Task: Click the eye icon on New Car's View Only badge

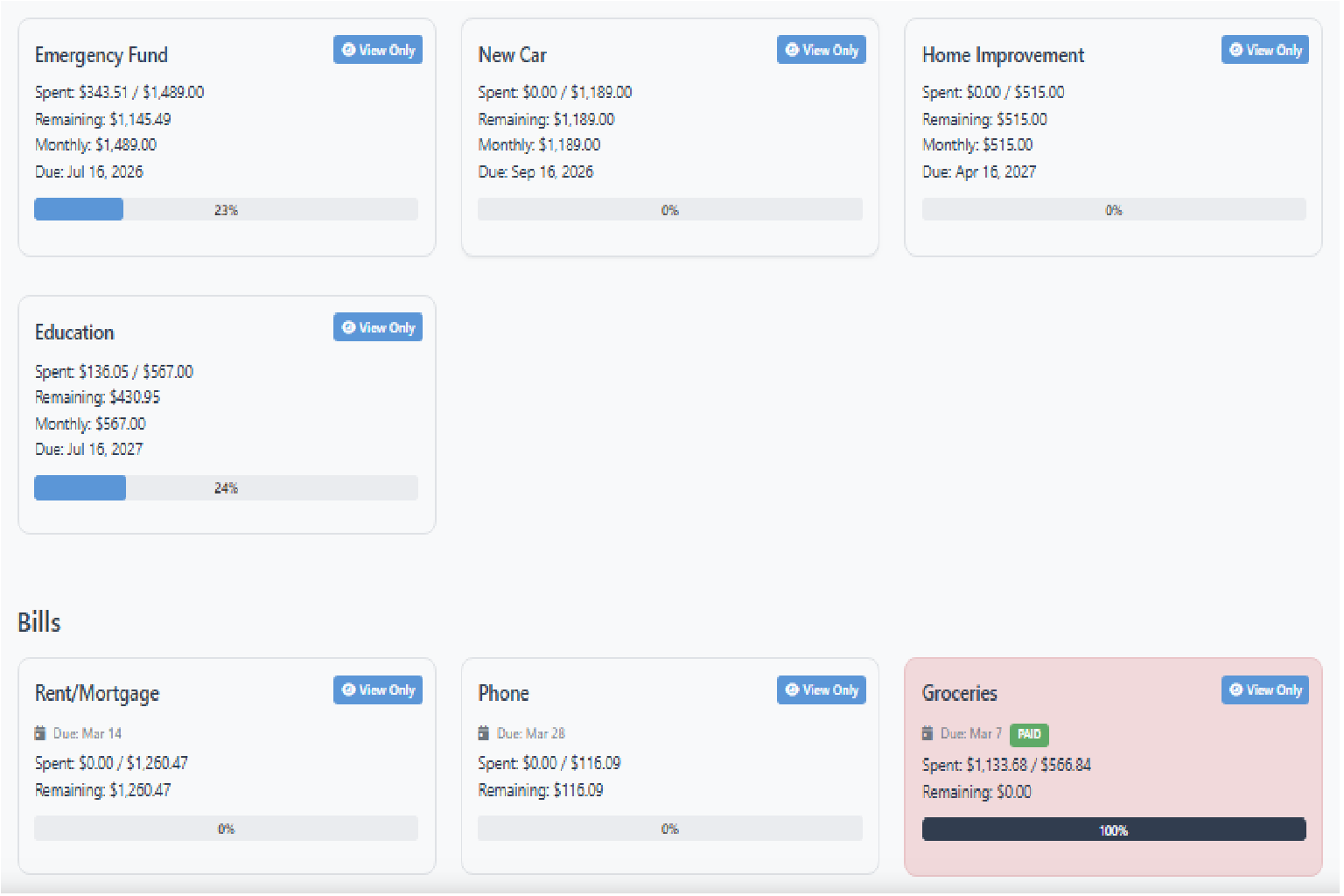Action: (x=793, y=50)
